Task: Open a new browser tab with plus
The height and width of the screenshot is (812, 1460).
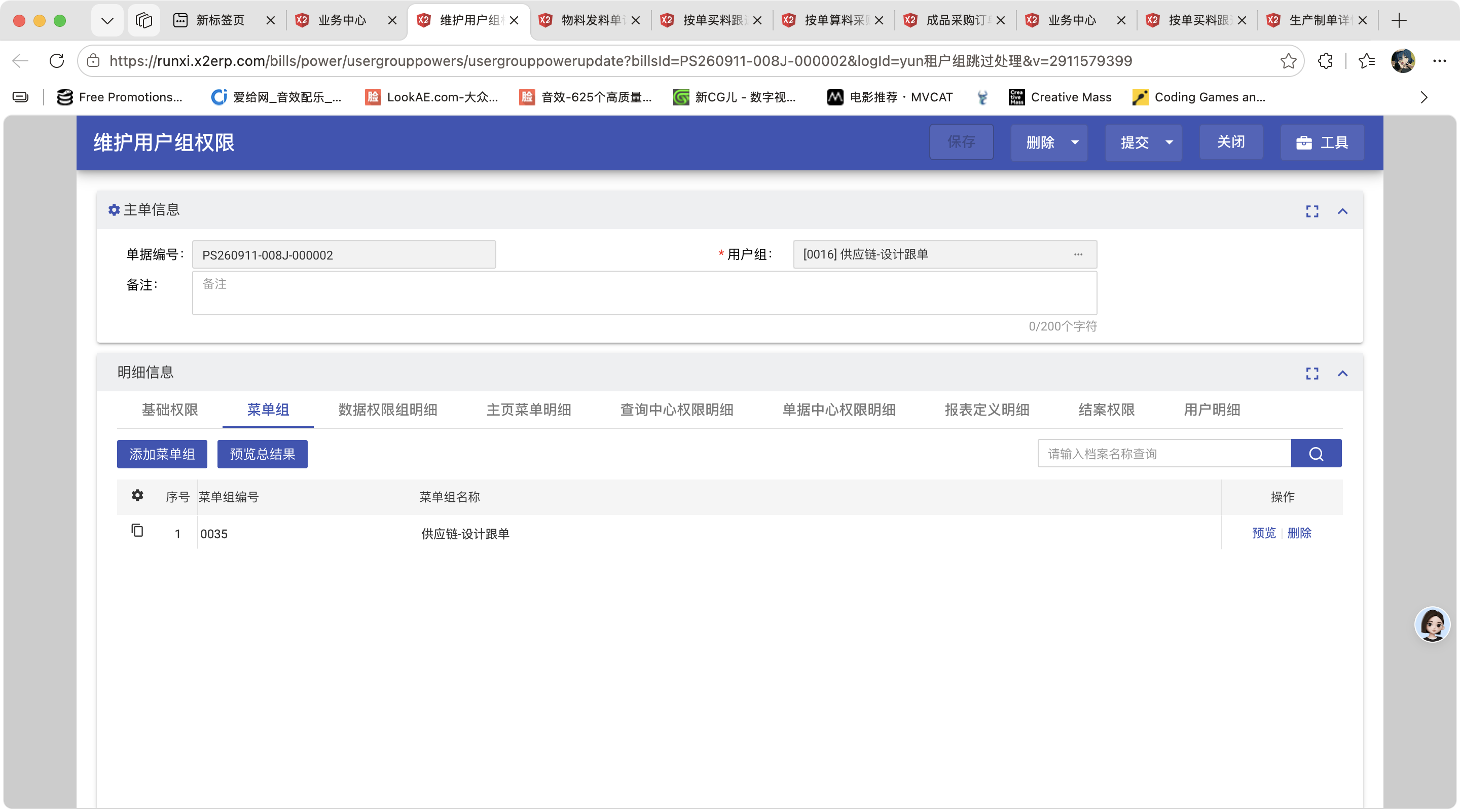Action: point(1399,20)
